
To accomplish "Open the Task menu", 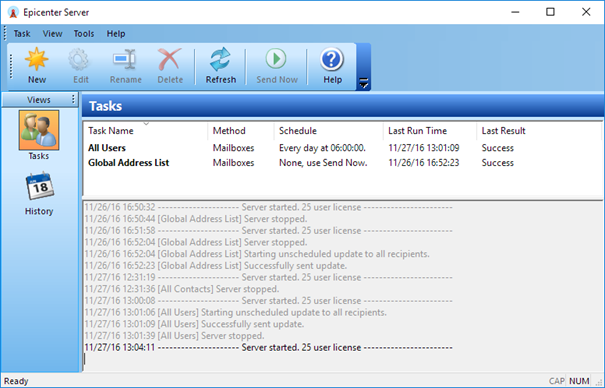I will (x=22, y=34).
